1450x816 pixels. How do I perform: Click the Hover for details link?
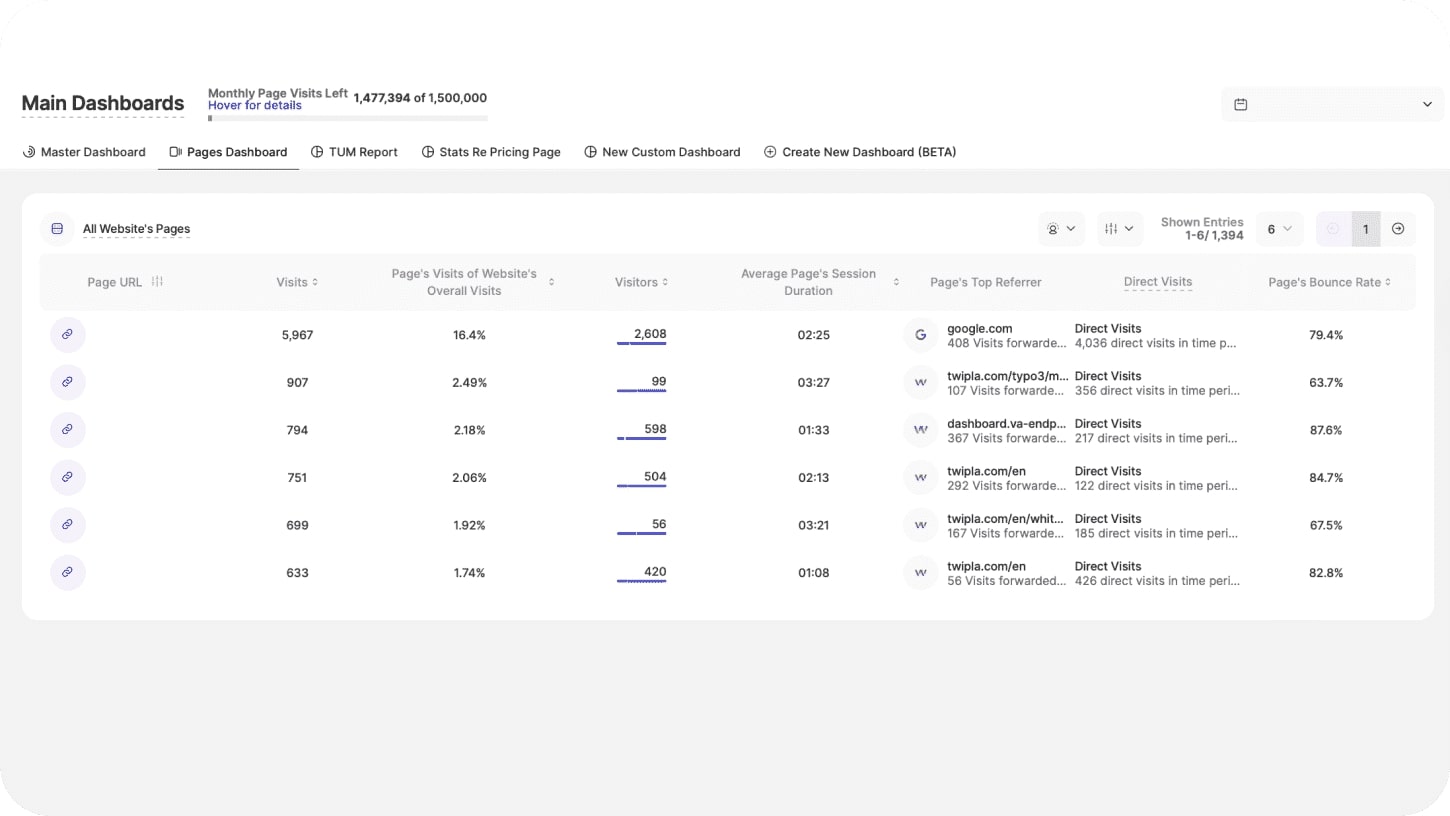pyautogui.click(x=254, y=105)
